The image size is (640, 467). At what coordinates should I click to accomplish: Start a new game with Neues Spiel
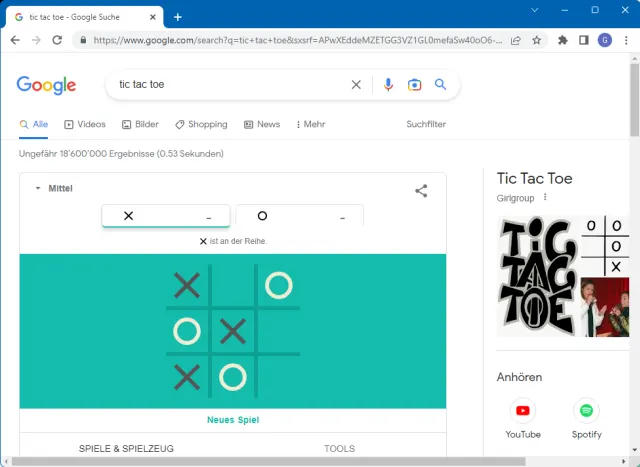tap(233, 420)
